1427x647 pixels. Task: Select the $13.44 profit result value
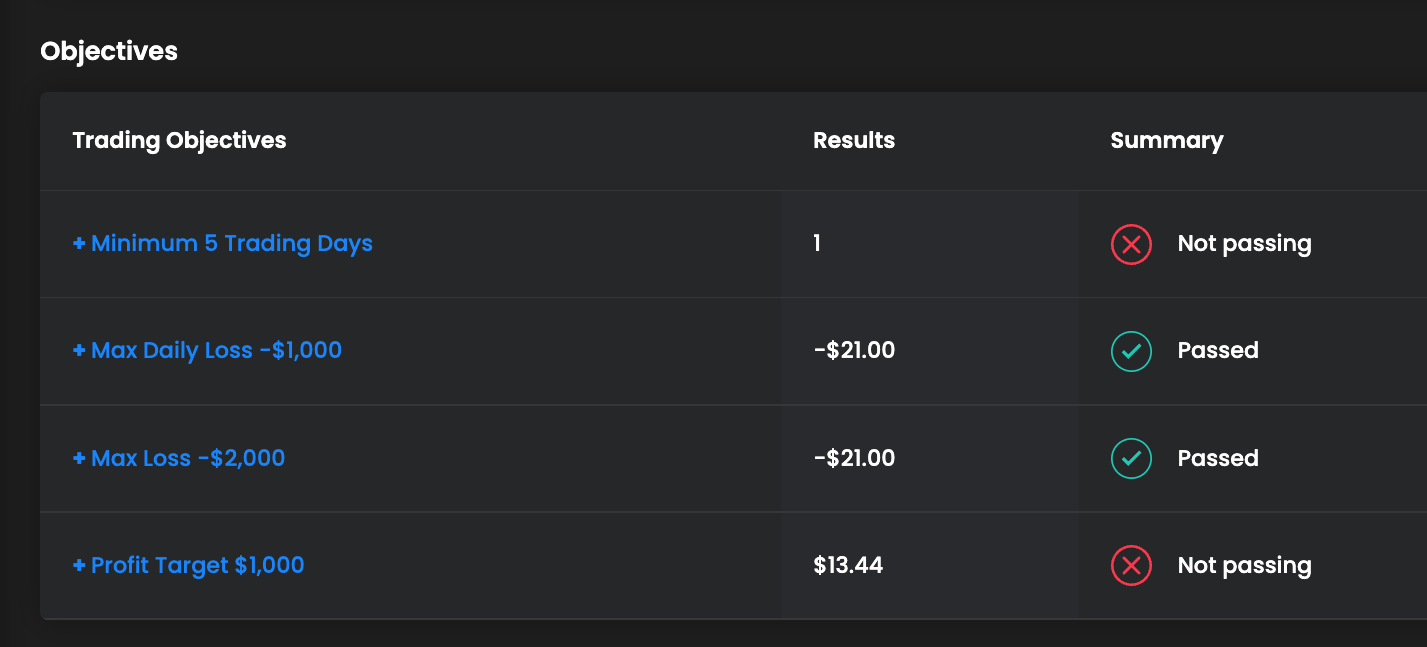848,566
